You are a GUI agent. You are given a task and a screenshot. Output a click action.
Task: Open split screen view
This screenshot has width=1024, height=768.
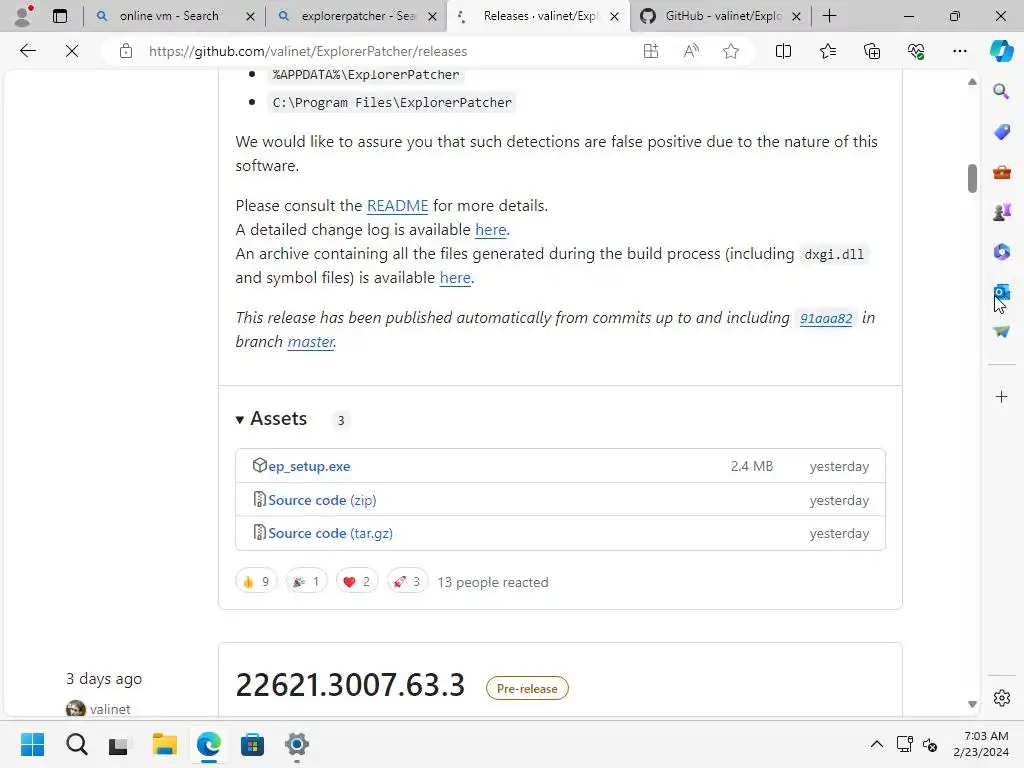tap(783, 51)
